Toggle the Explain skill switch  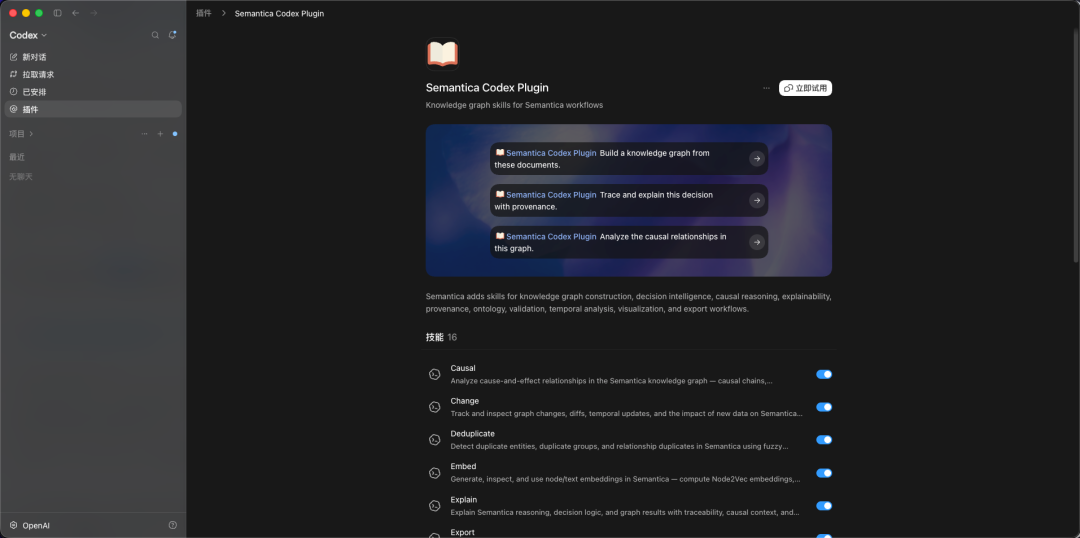point(824,506)
